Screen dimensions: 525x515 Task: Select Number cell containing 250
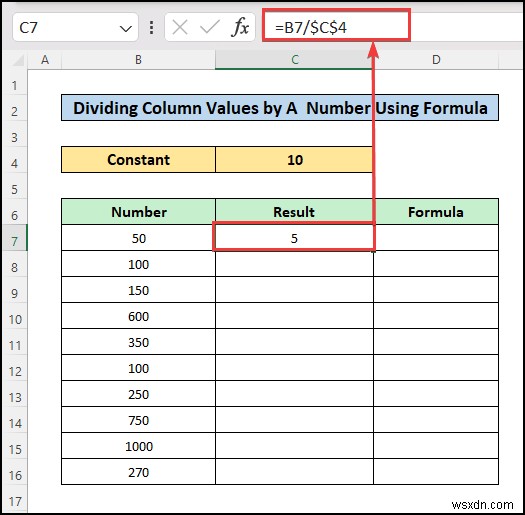coord(138,394)
